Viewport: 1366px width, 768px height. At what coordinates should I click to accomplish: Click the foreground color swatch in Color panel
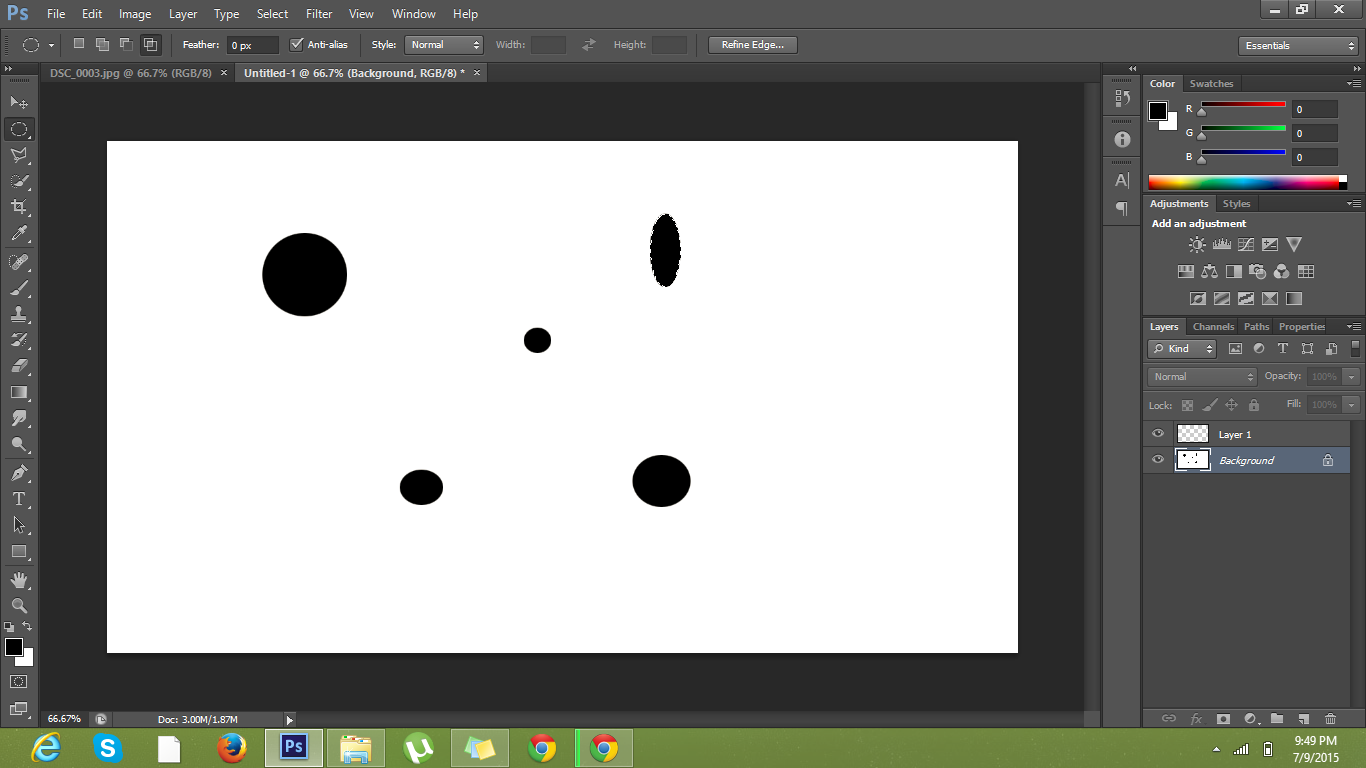pyautogui.click(x=1158, y=110)
